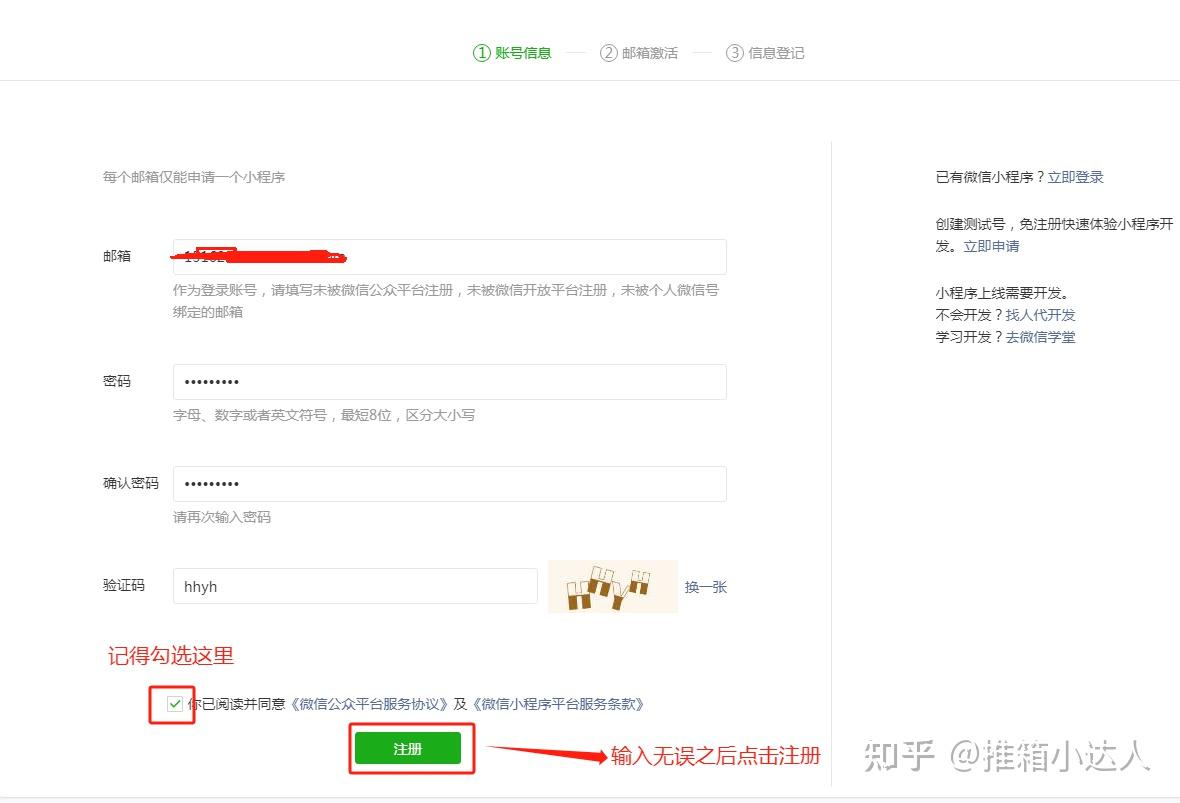Click the text 小程序上线需要开发。
Image resolution: width=1180 pixels, height=803 pixels.
[x=1002, y=293]
